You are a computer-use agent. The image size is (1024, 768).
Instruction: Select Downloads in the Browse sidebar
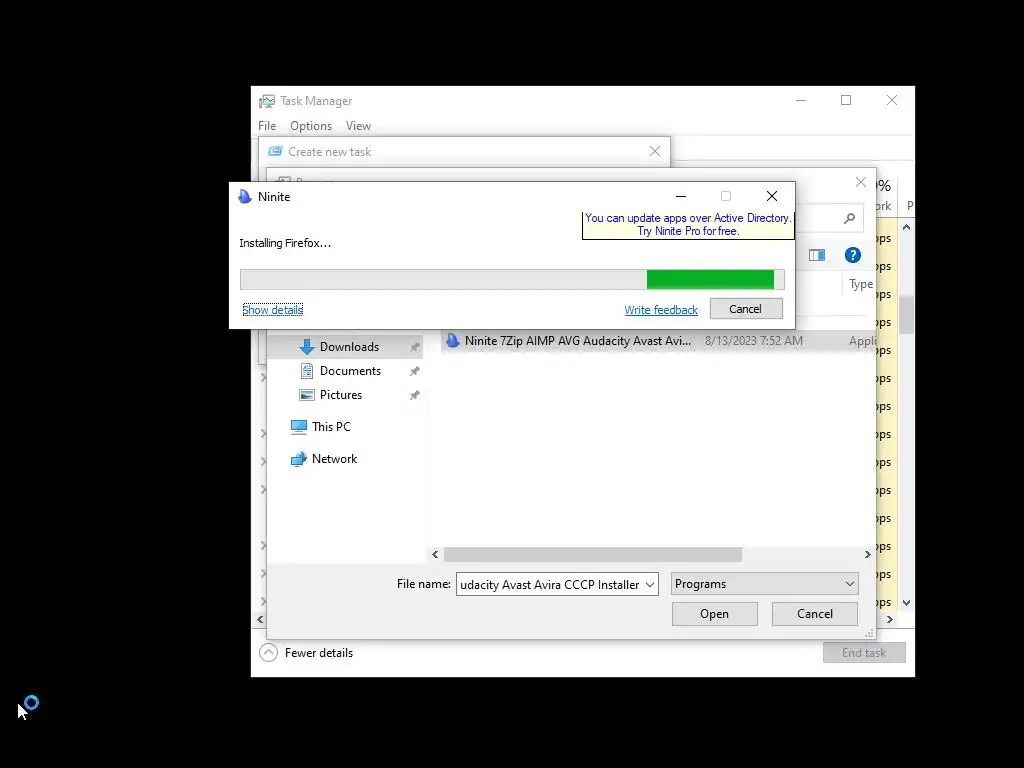349,347
